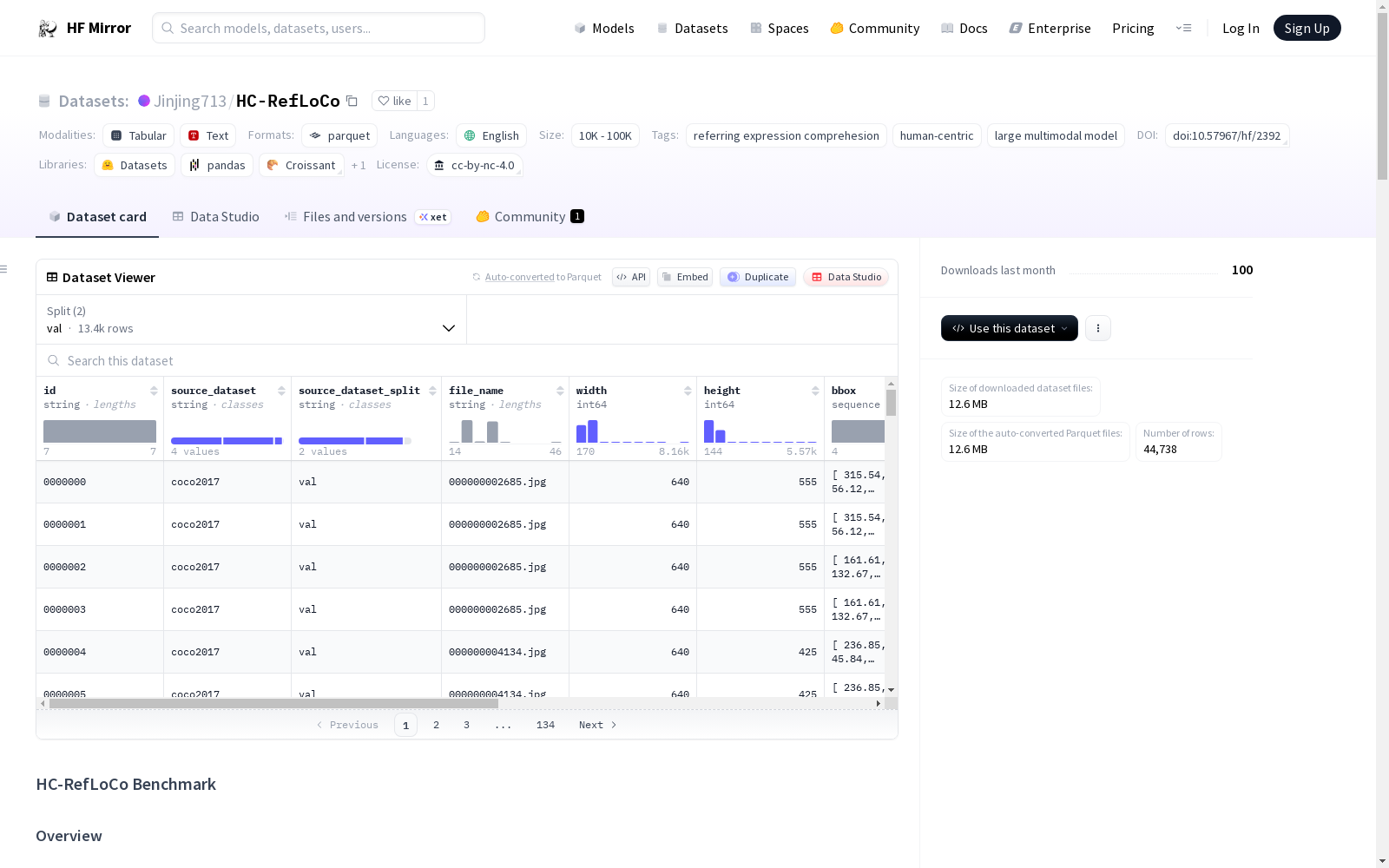Sort the file_name column
Viewport: 1389px width, 868px height.
click(560, 391)
